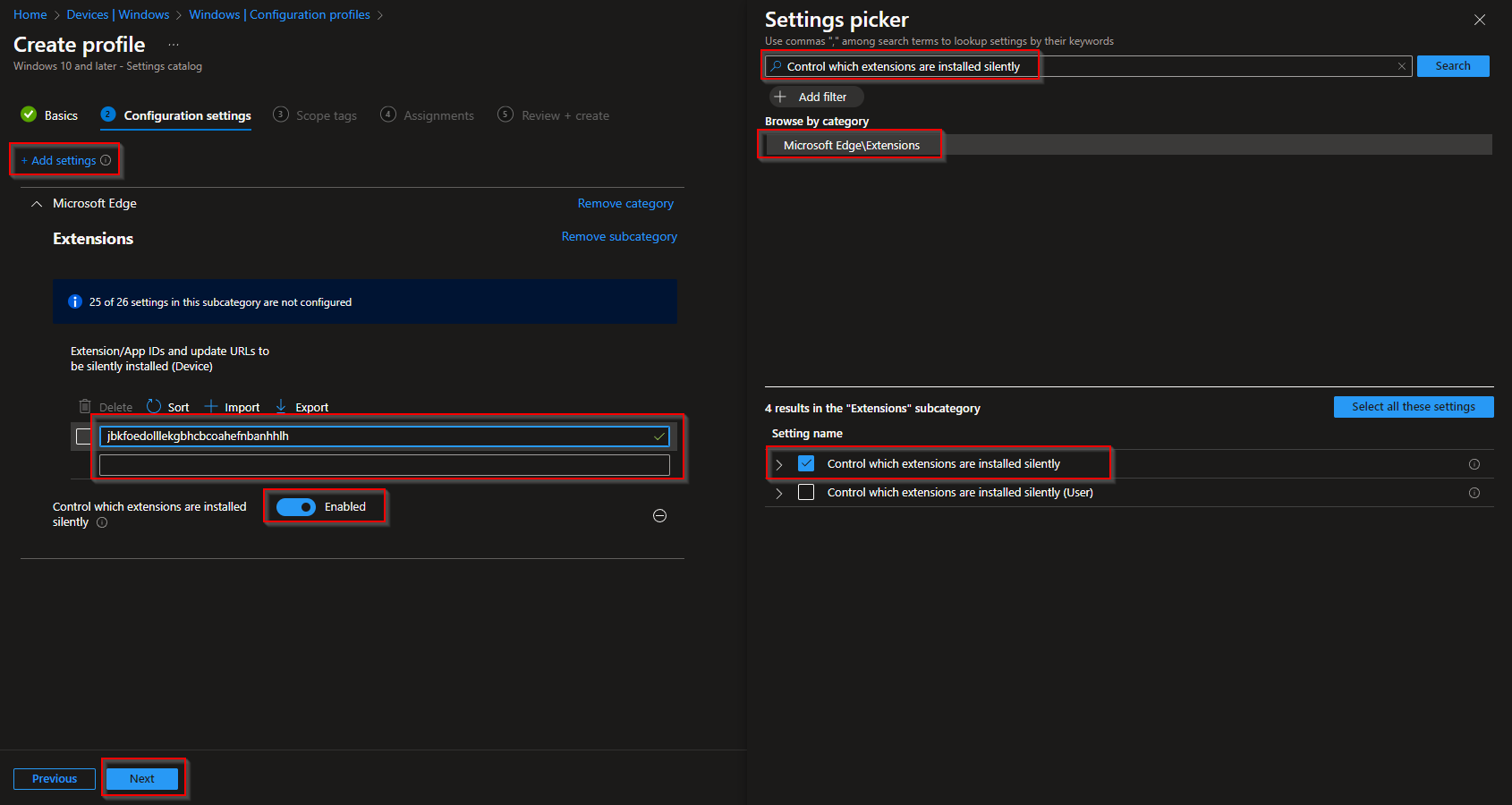
Task: Expand the (User) setting row details
Action: pyautogui.click(x=779, y=493)
